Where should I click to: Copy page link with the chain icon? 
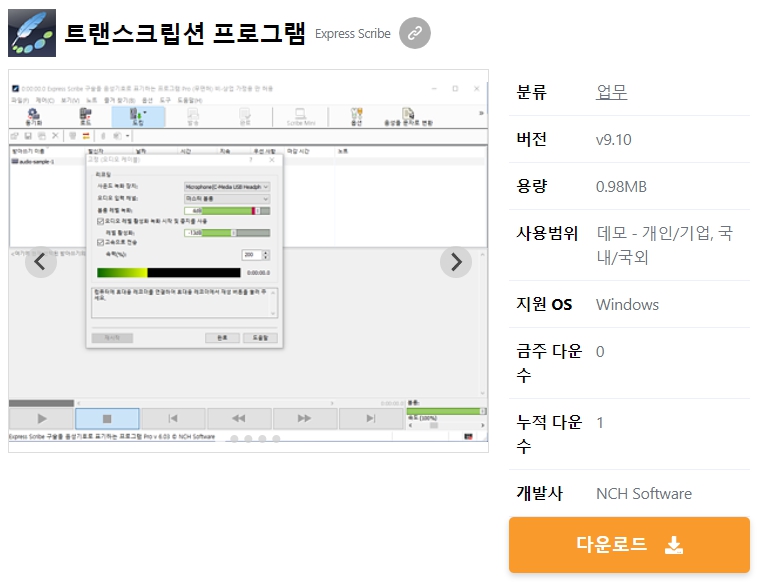point(415,33)
